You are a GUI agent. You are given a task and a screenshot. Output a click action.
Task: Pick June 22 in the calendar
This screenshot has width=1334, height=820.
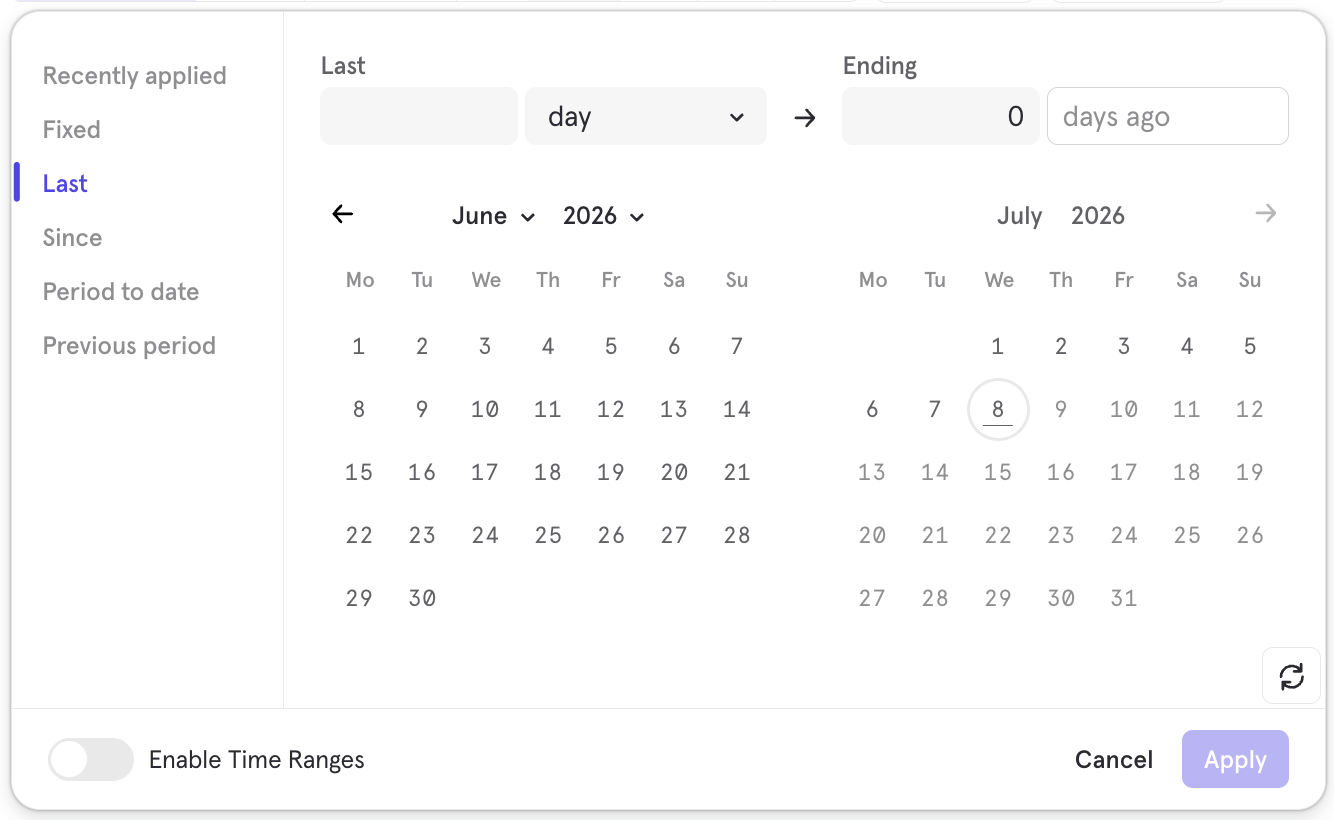[359, 536]
